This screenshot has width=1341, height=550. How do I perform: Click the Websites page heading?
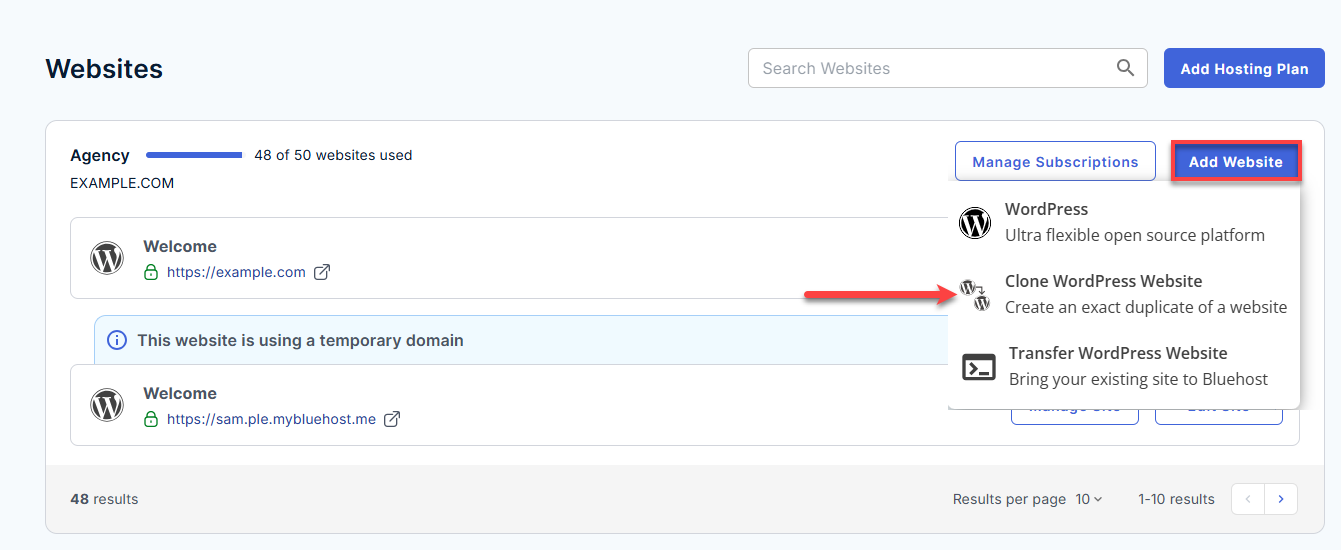click(104, 68)
